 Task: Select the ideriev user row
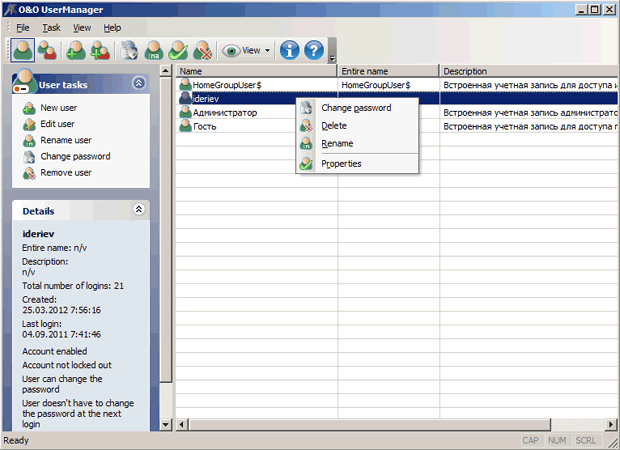397,98
